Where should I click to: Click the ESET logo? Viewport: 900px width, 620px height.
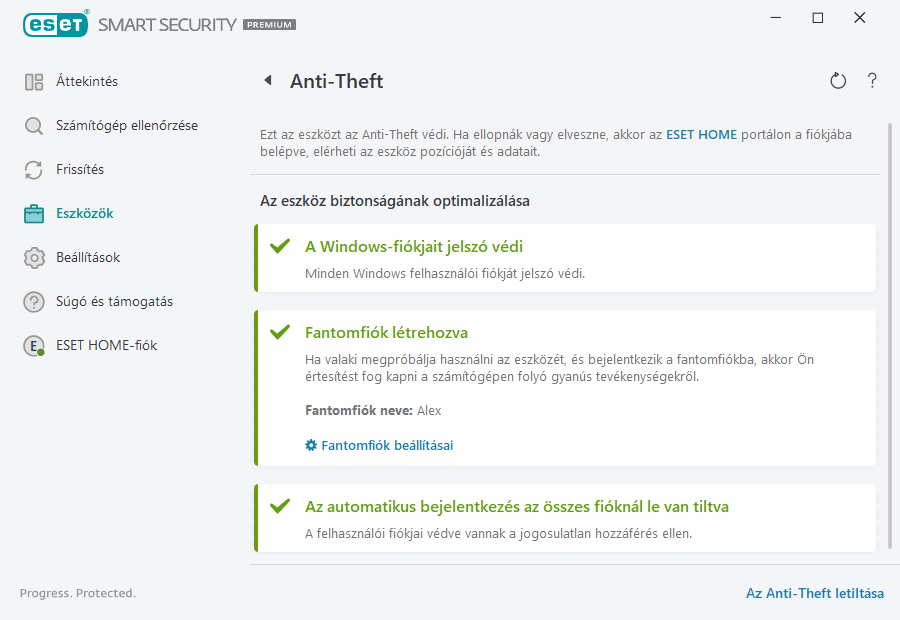tap(56, 24)
